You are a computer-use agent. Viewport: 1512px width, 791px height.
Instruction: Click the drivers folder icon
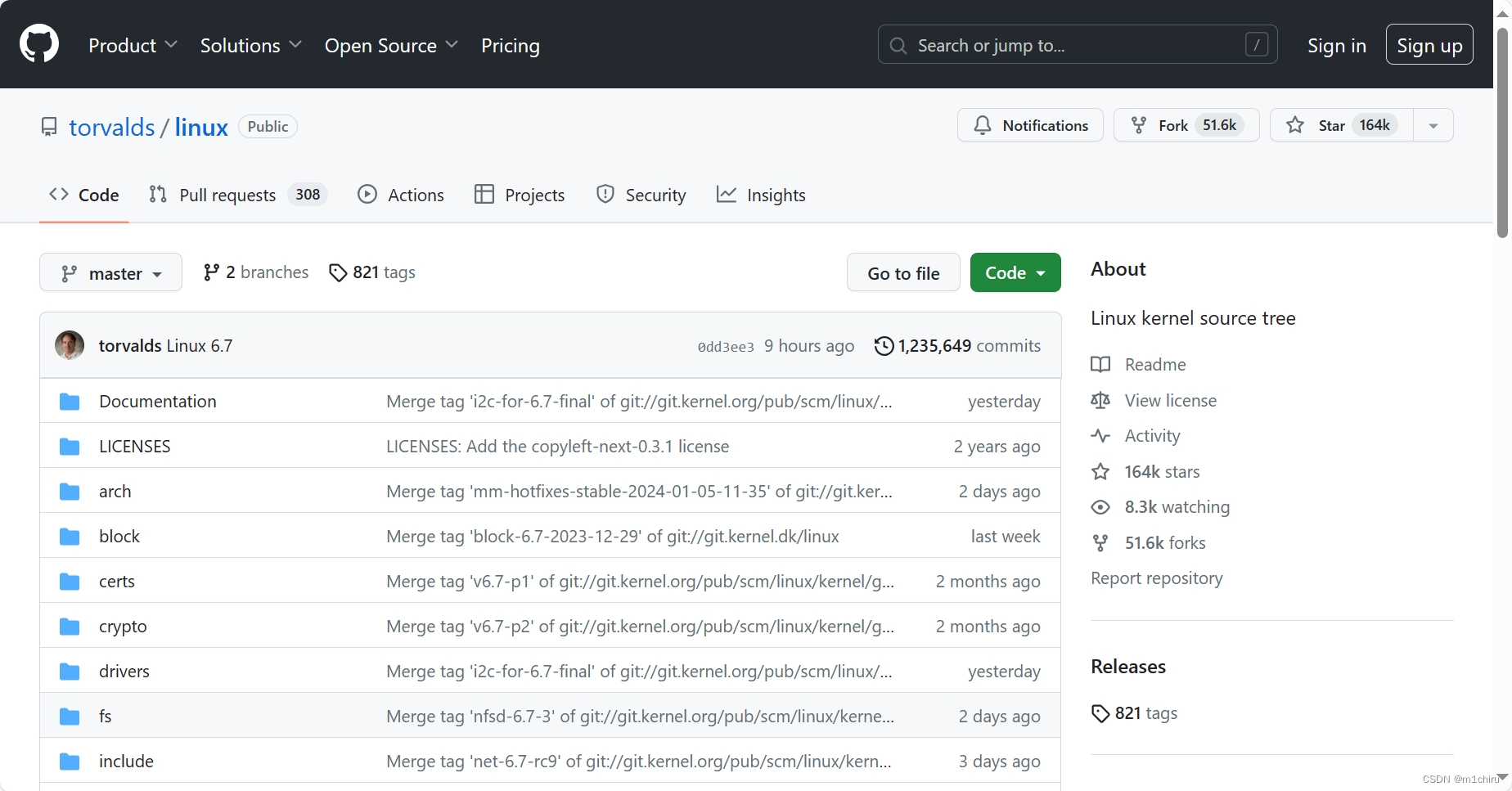70,672
